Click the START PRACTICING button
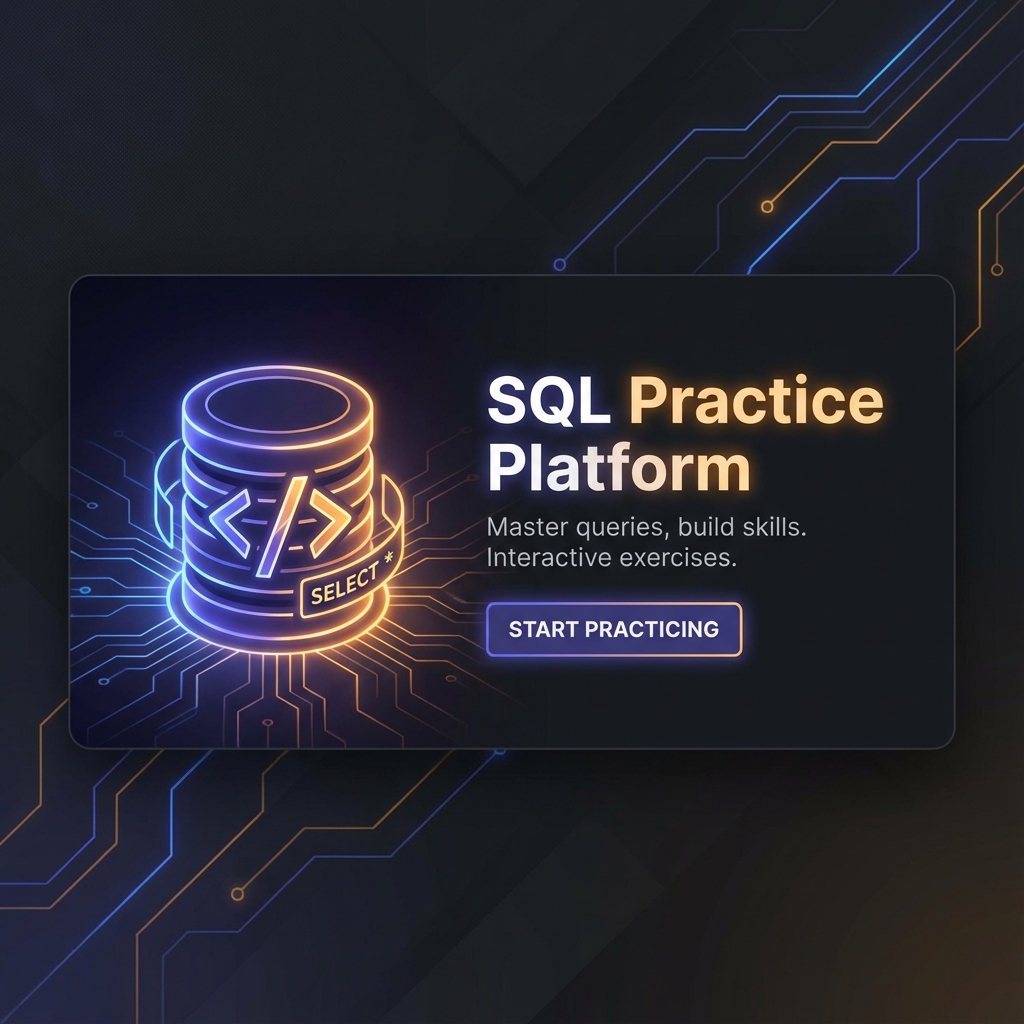This screenshot has width=1024, height=1024. pyautogui.click(x=613, y=629)
